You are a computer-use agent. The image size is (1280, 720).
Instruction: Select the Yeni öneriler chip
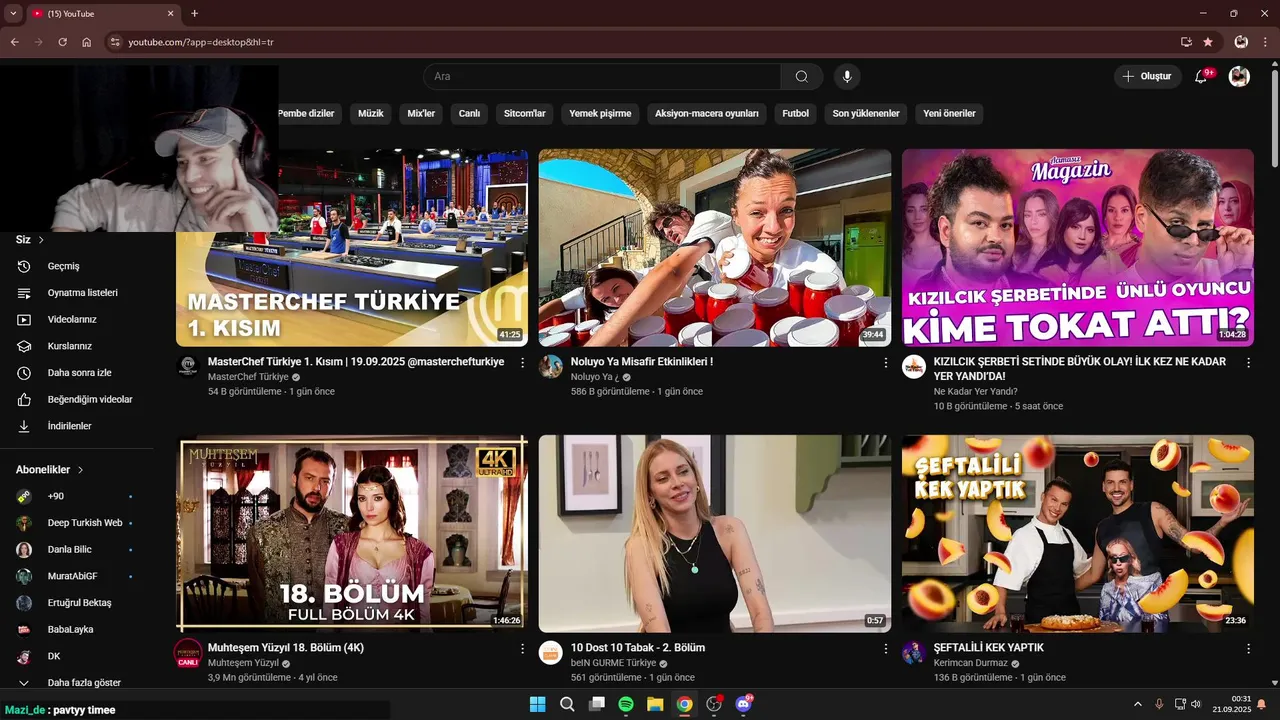[949, 113]
